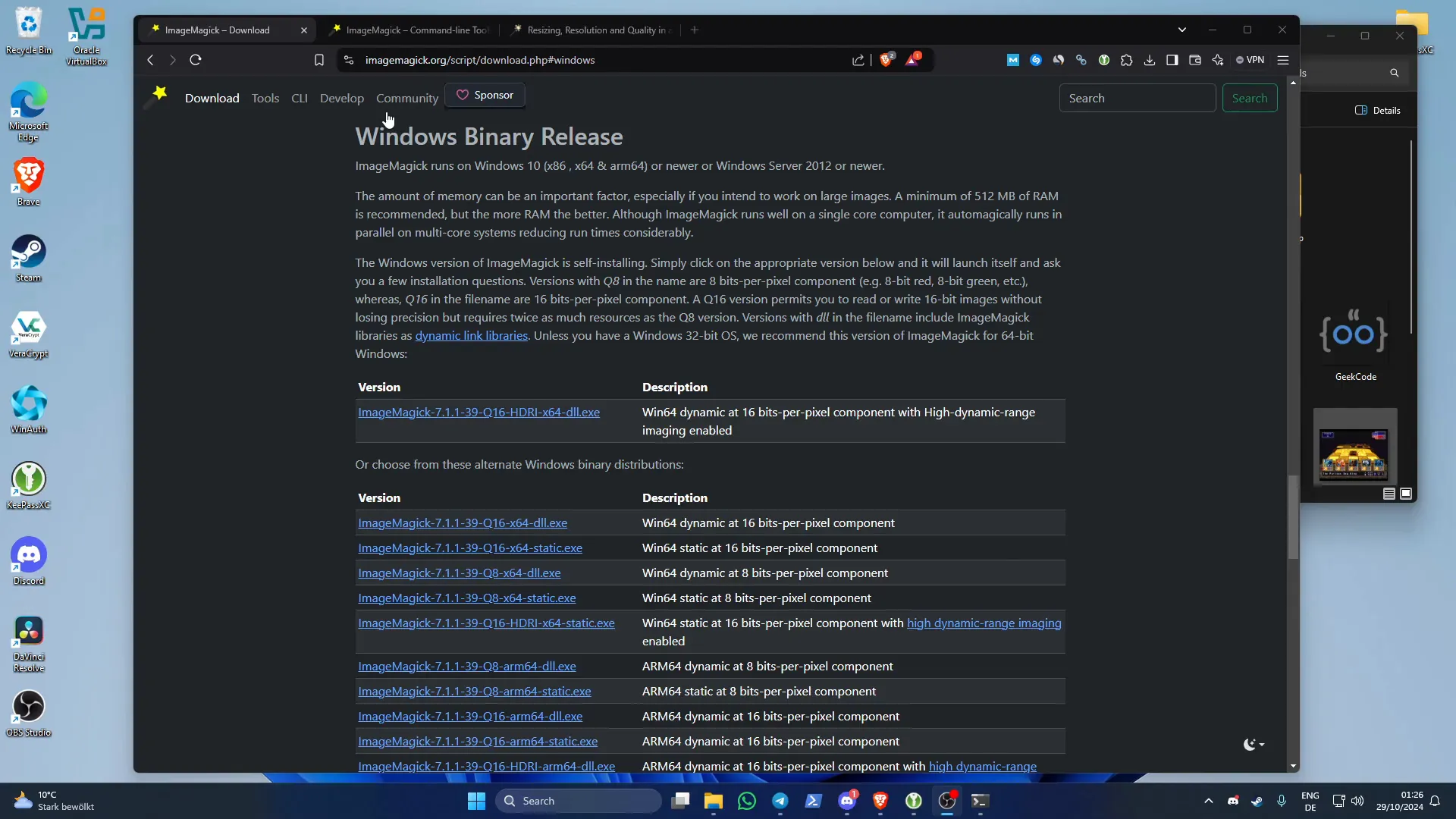This screenshot has width=1456, height=819.
Task: Open the Windows Start menu
Action: (476, 801)
